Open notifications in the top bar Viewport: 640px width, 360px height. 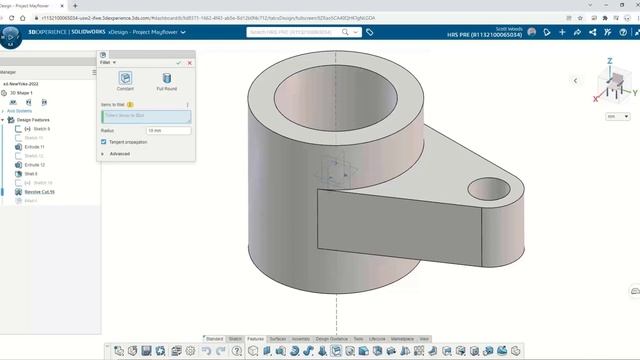point(547,32)
